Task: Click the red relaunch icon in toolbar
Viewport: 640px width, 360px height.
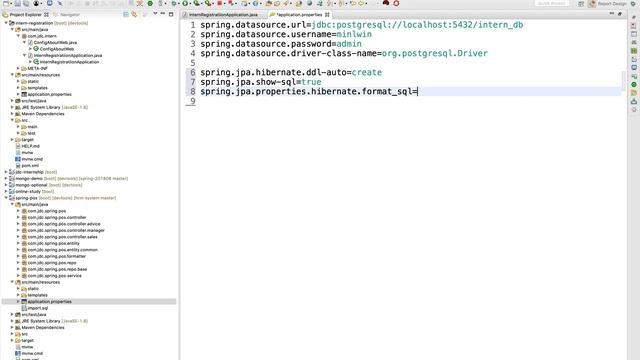Action: (x=231, y=3)
